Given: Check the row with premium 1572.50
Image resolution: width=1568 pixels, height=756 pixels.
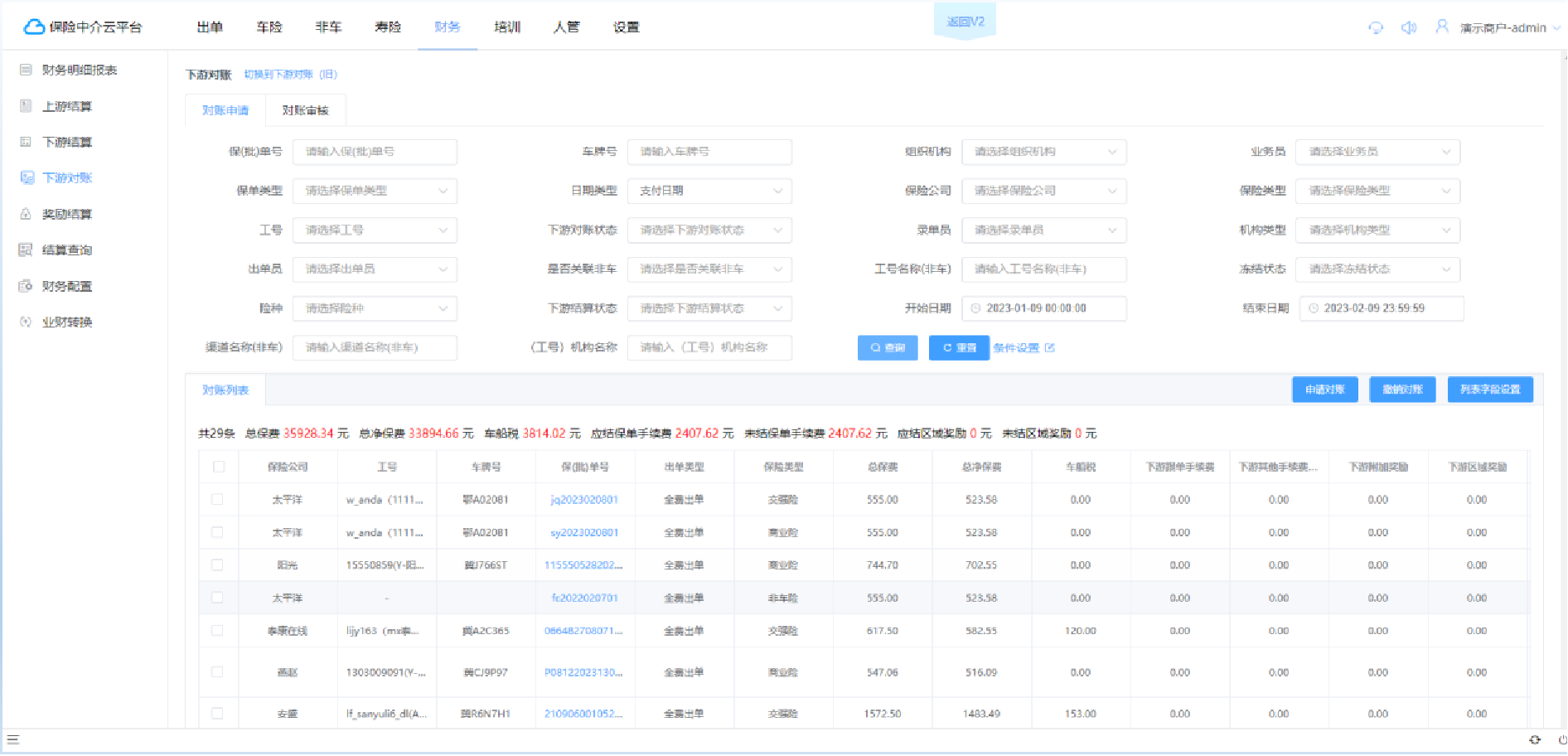Looking at the screenshot, I should (x=217, y=713).
